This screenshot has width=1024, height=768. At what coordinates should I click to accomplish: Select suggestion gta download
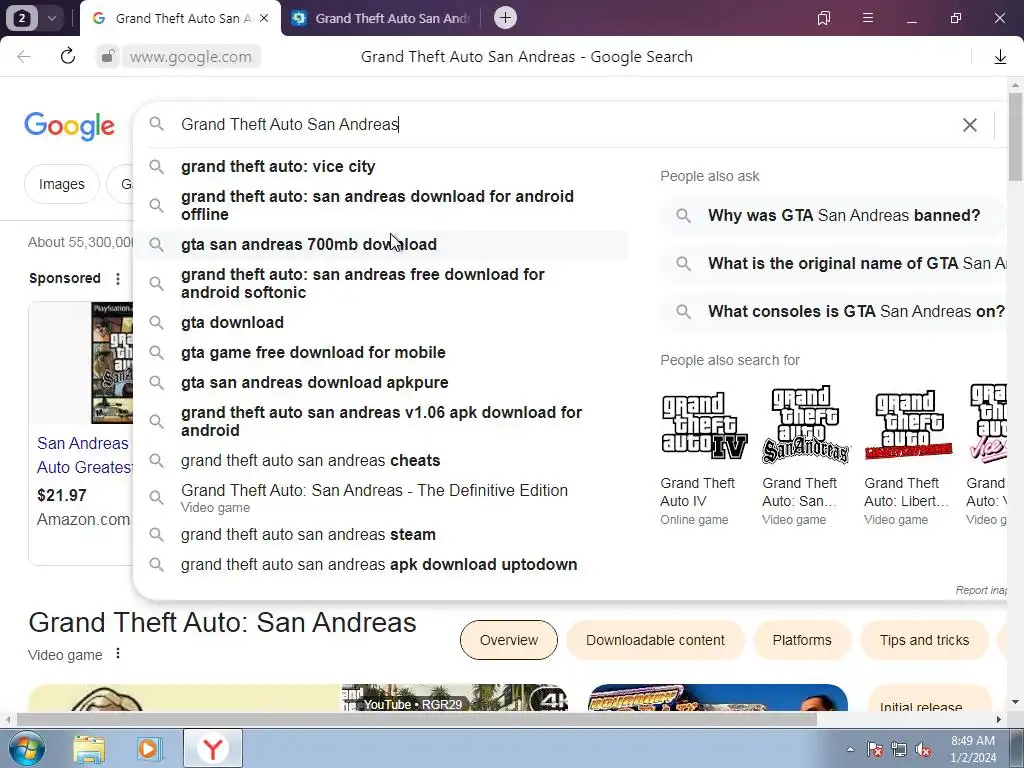click(x=381, y=323)
